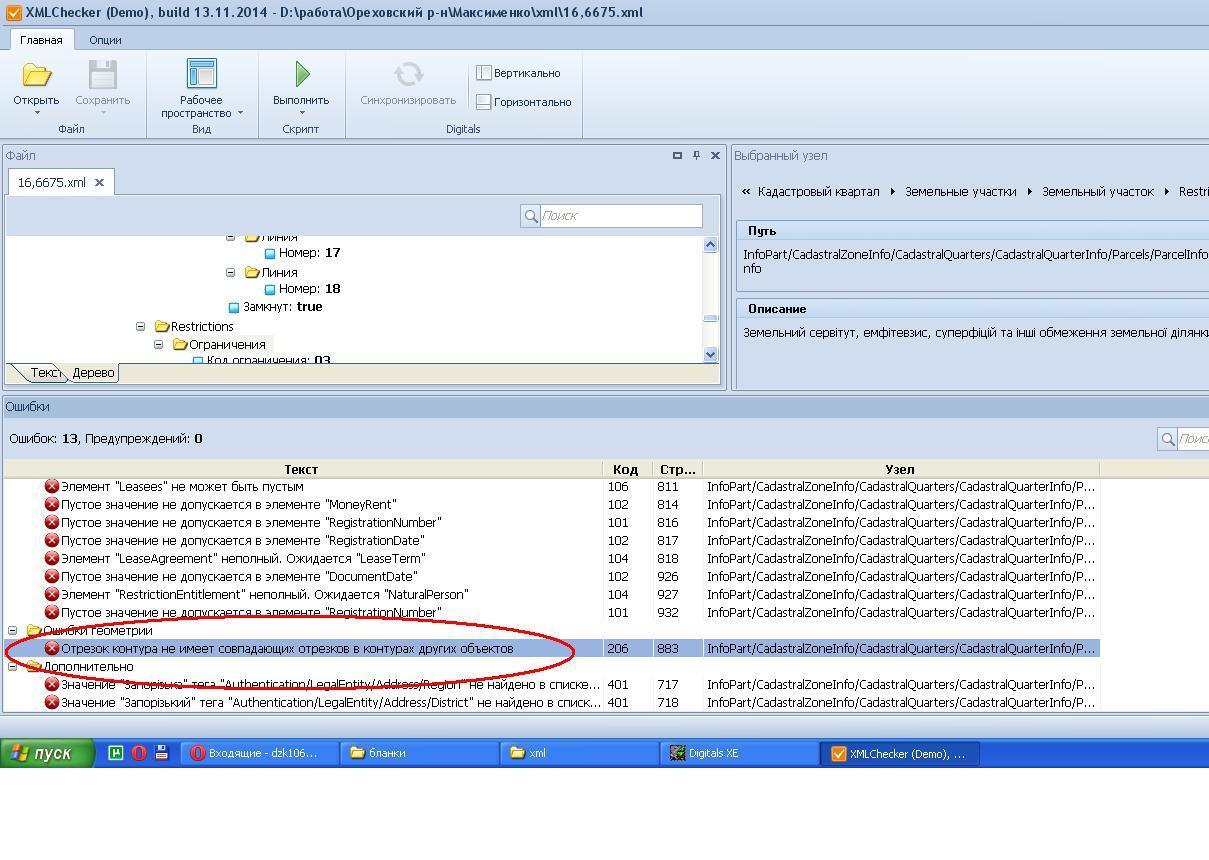Open the бланки folder taskbar button
The image size is (1209, 860).
coord(419,753)
